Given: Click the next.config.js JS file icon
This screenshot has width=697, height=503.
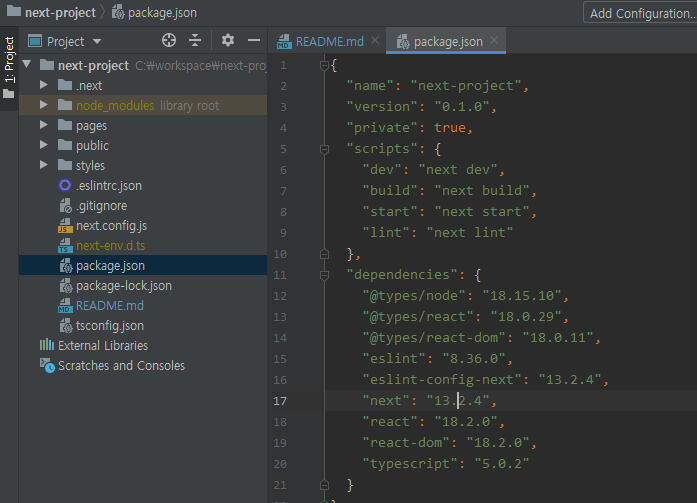Looking at the screenshot, I should 65,226.
